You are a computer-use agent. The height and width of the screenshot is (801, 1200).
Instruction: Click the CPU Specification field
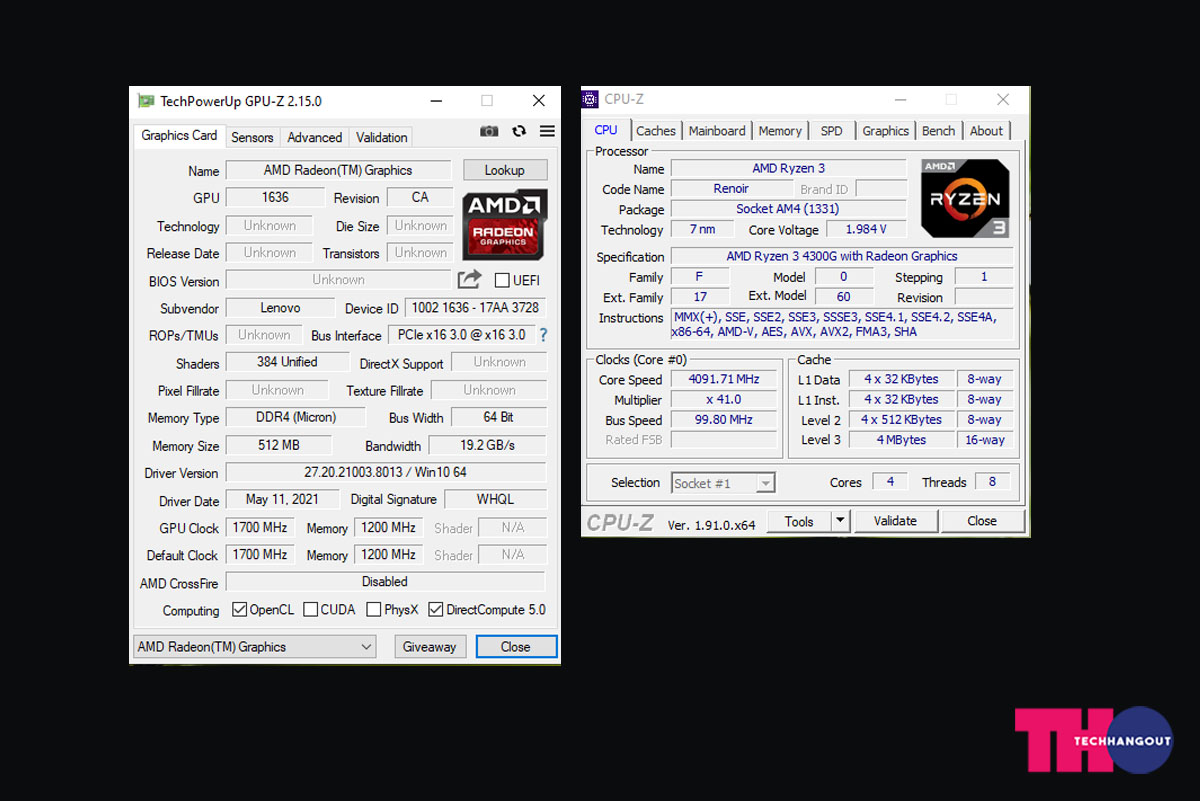842,256
